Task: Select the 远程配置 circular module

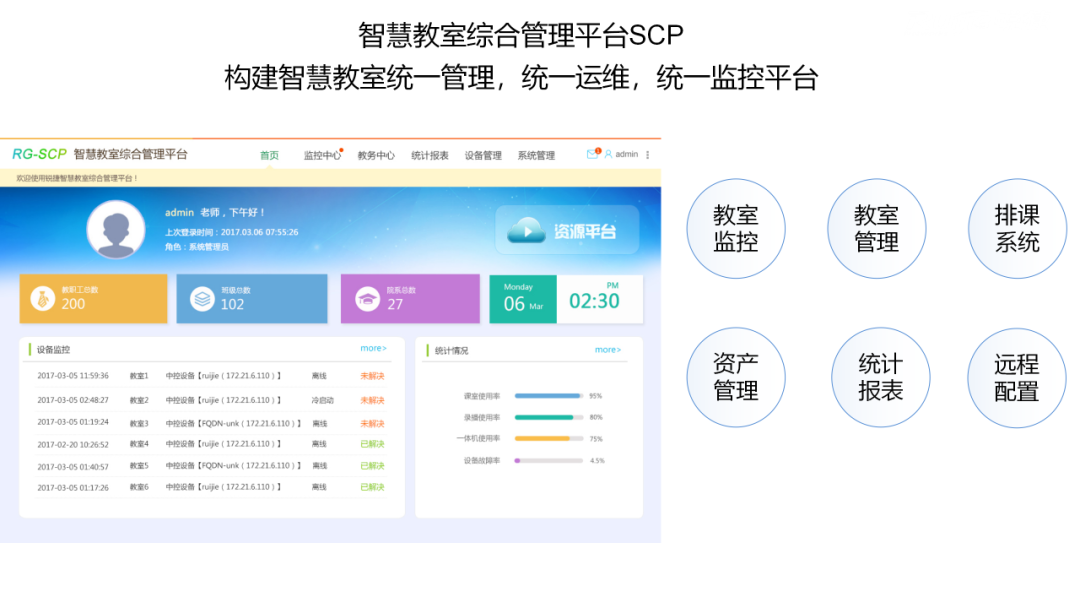Action: (1016, 378)
